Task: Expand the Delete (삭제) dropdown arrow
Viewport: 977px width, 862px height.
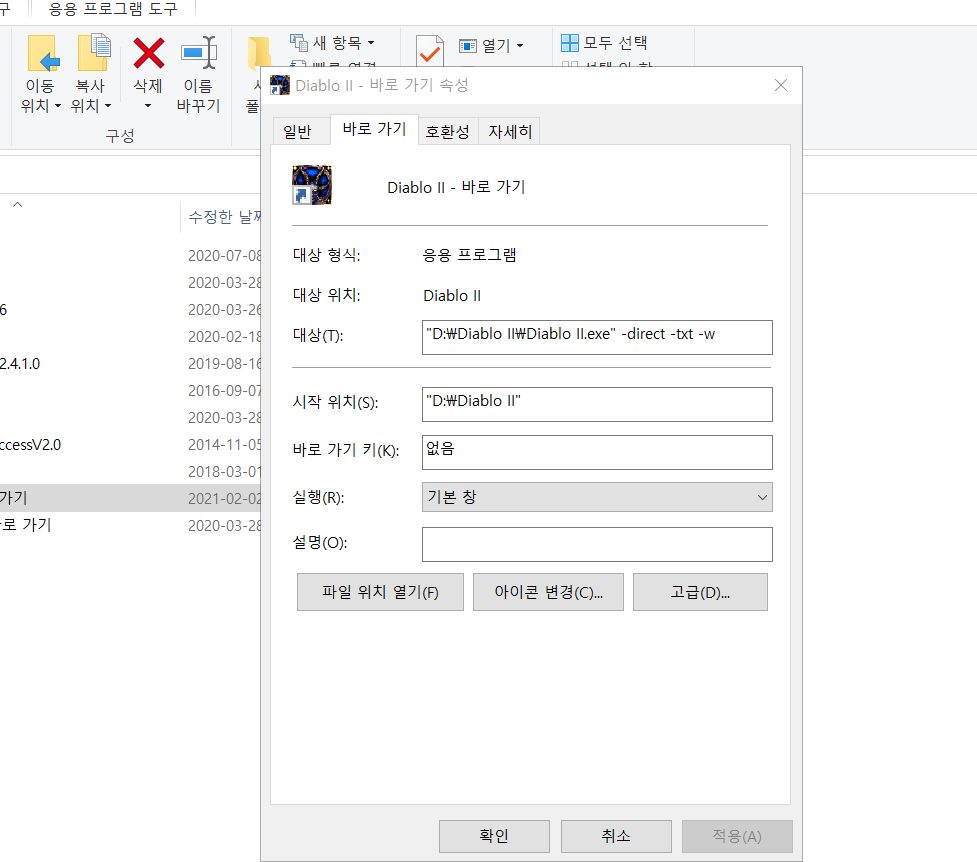Action: point(148,105)
